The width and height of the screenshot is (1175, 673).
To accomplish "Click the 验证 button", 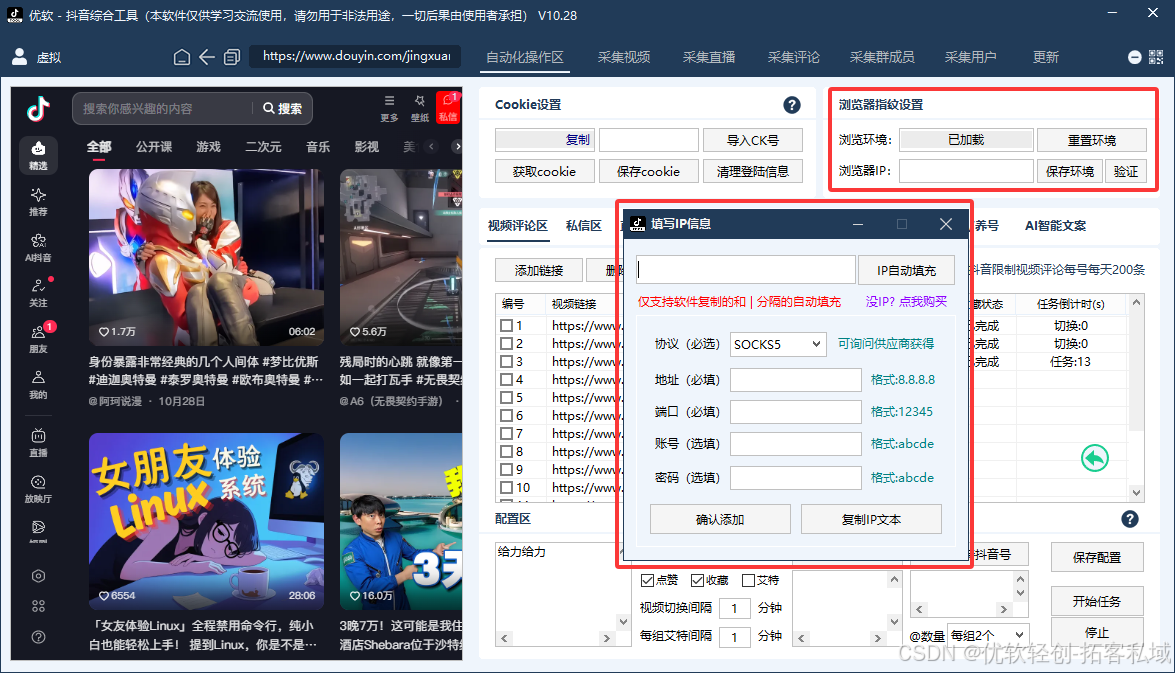I will (1126, 171).
